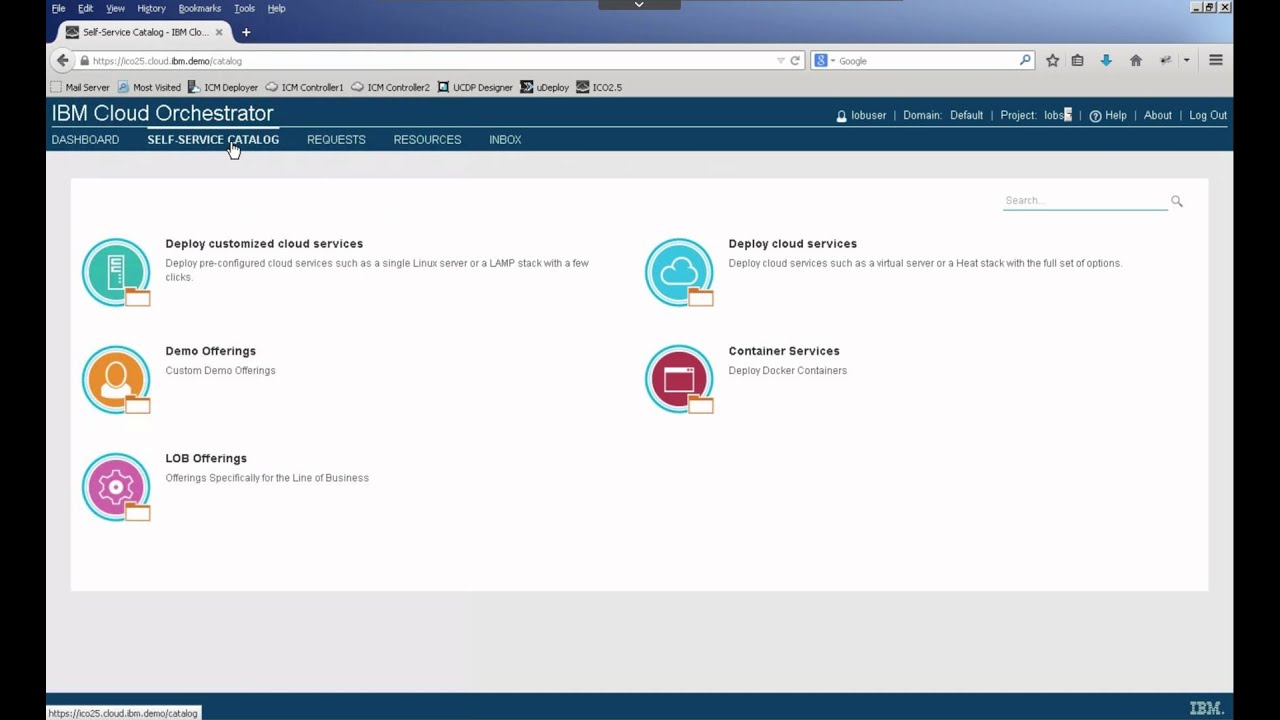Open the Container Services window icon

tap(679, 379)
